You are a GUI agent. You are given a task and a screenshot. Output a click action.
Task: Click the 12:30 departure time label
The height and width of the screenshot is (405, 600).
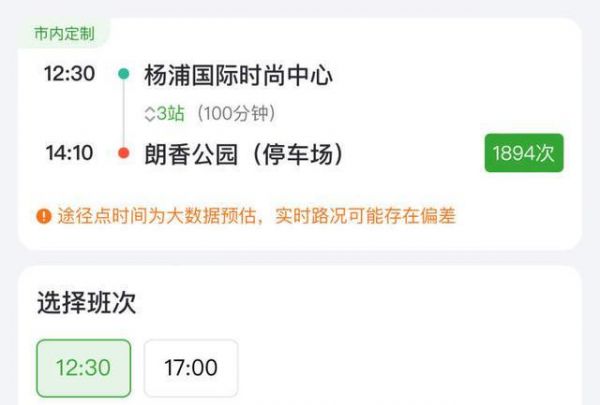point(69,73)
